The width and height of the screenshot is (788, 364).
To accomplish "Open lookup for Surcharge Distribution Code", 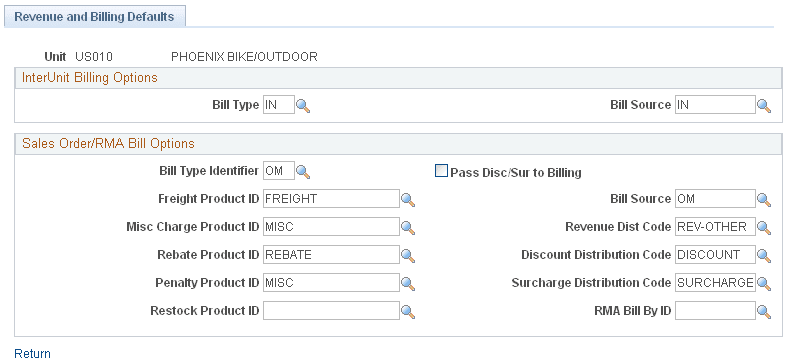I will tap(764, 285).
